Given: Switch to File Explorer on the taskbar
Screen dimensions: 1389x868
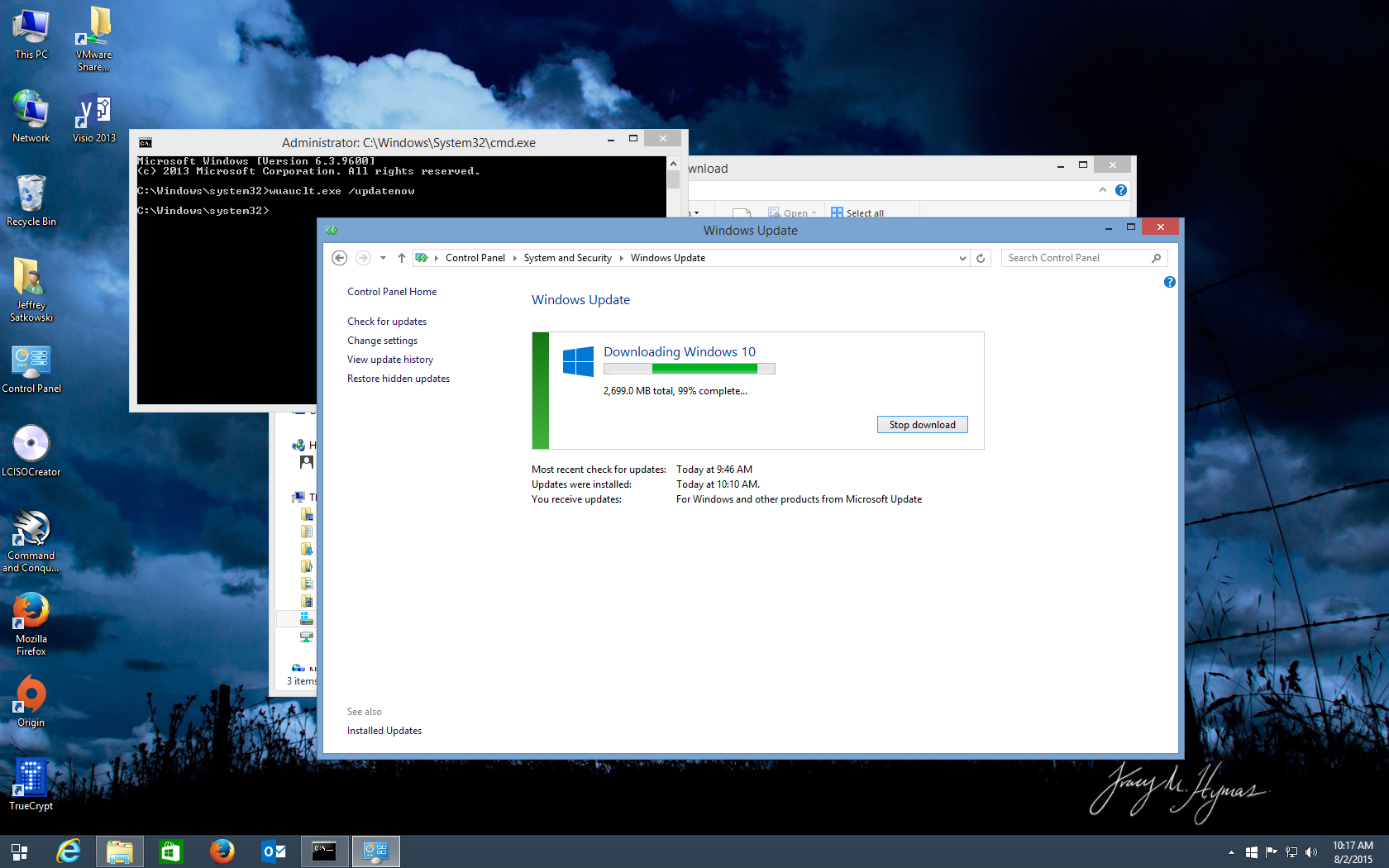Looking at the screenshot, I should click(120, 851).
